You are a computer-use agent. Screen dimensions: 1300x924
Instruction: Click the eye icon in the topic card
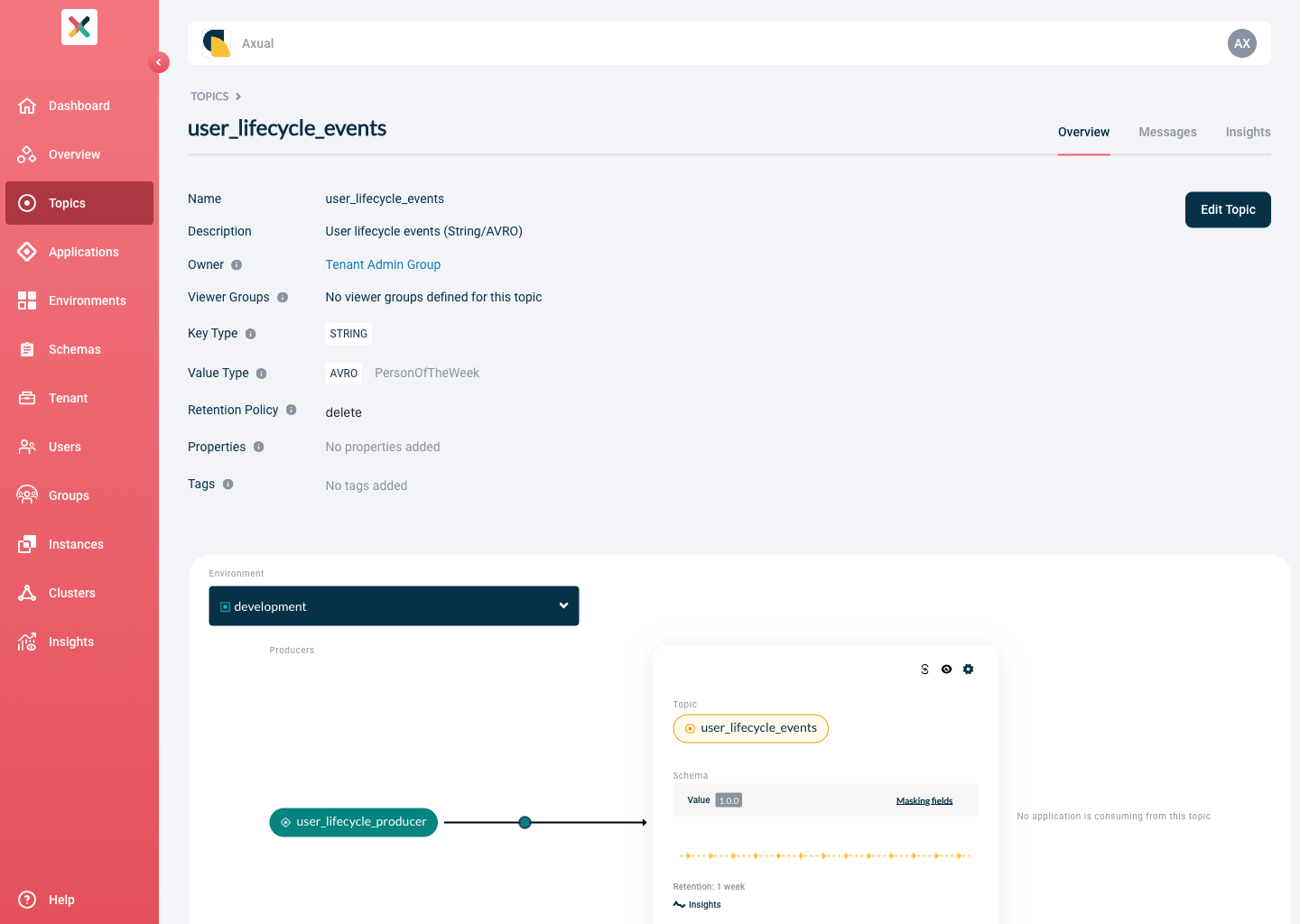[946, 670]
